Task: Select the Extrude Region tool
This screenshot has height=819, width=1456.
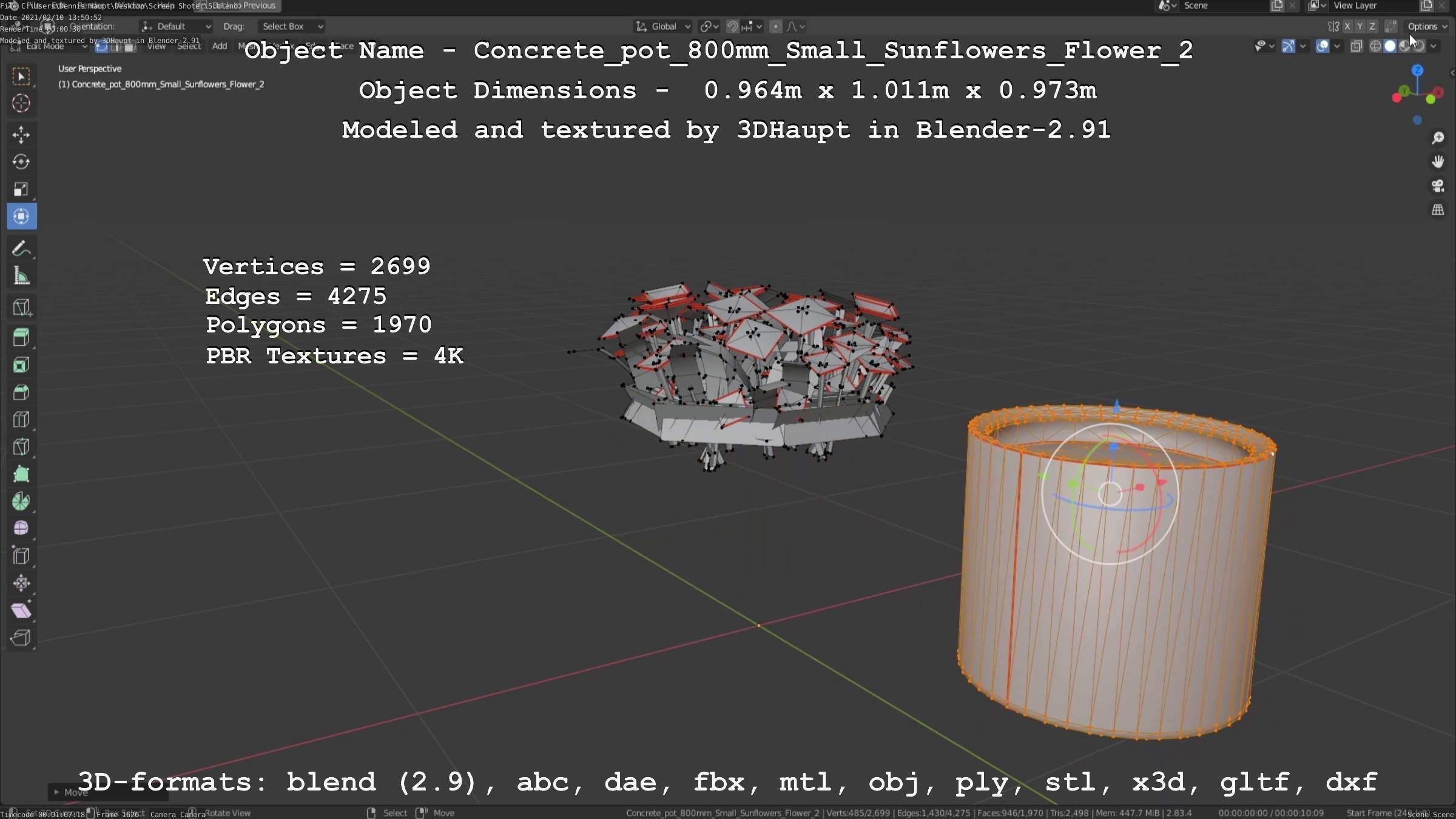Action: click(21, 337)
